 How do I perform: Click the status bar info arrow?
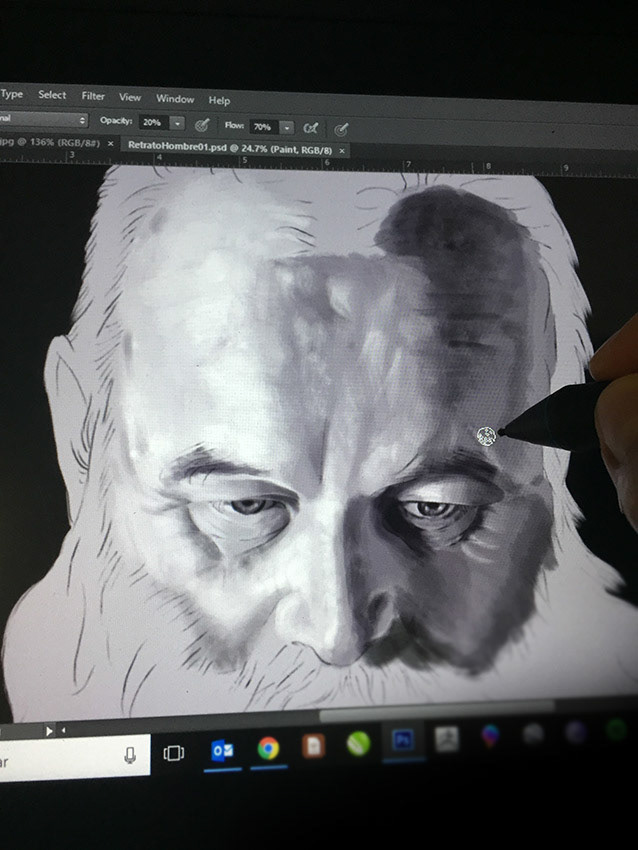click(x=49, y=731)
